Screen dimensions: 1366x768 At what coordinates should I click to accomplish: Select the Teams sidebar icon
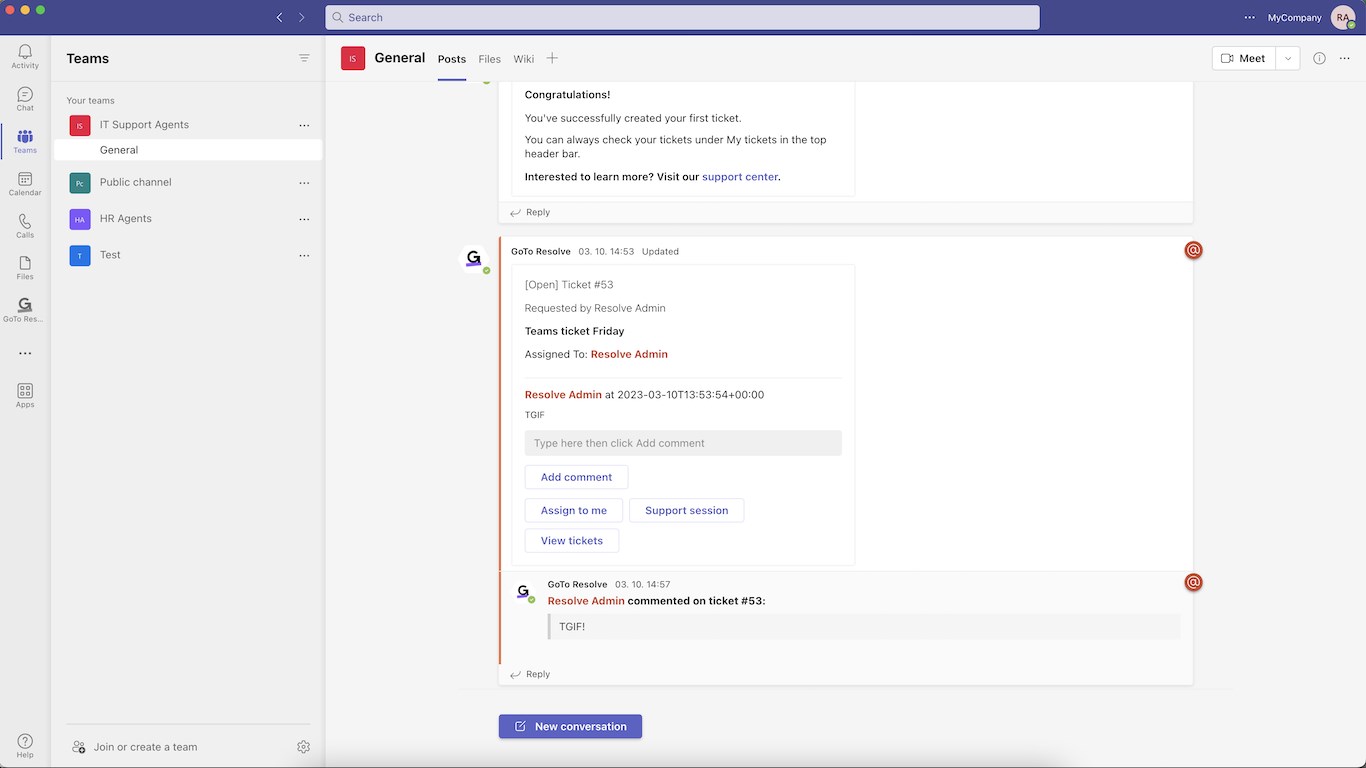pyautogui.click(x=25, y=141)
